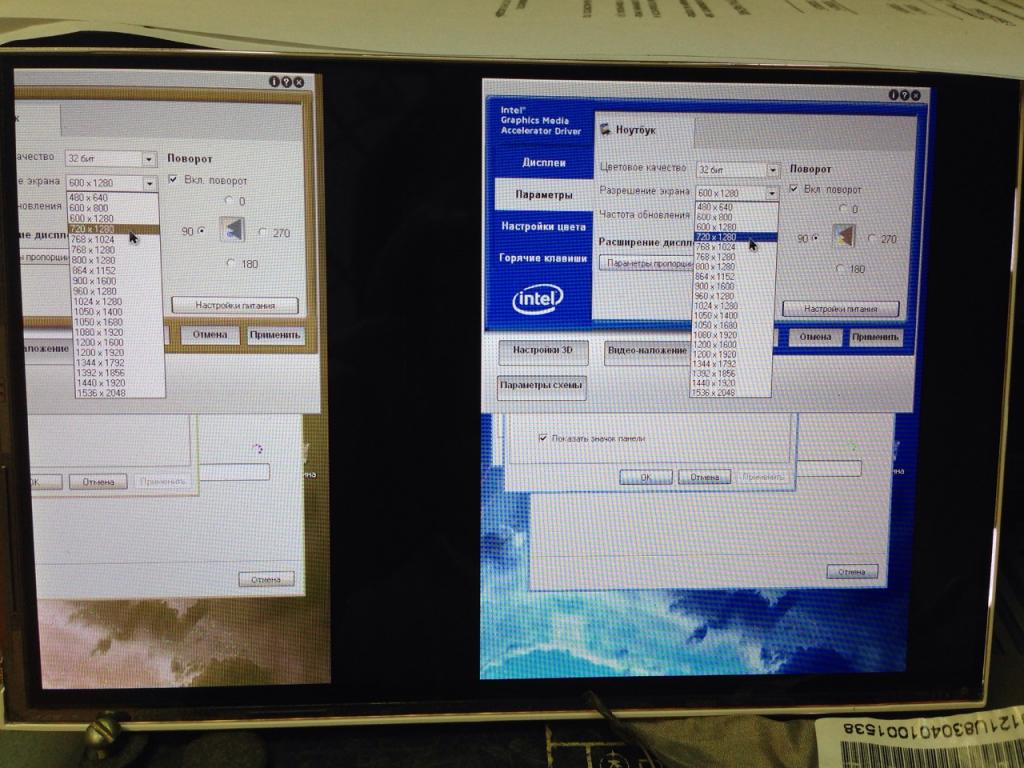The width and height of the screenshot is (1024, 768).
Task: Select rotation 180 radio in the brown-tinted window
Action: (x=231, y=263)
